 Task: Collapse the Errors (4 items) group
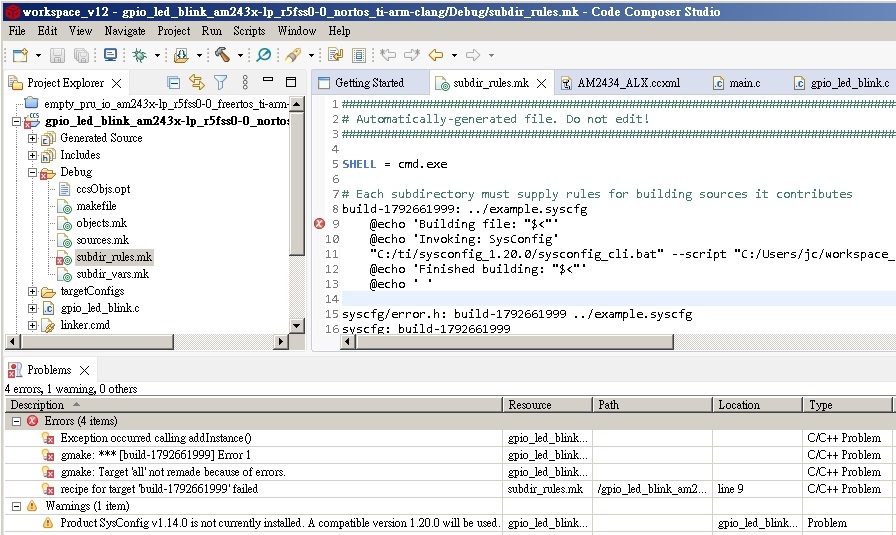click(x=17, y=421)
